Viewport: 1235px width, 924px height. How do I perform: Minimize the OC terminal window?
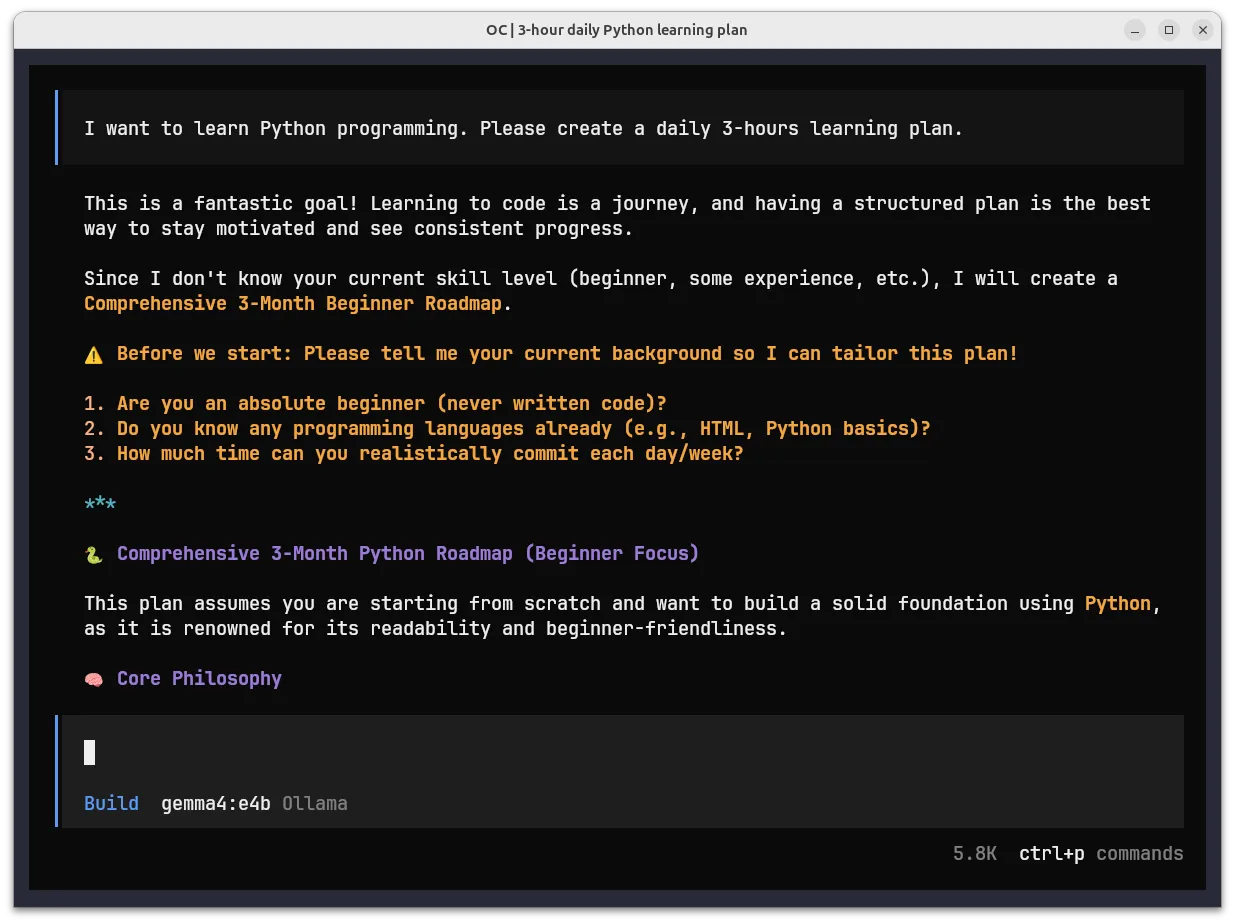tap(1134, 30)
